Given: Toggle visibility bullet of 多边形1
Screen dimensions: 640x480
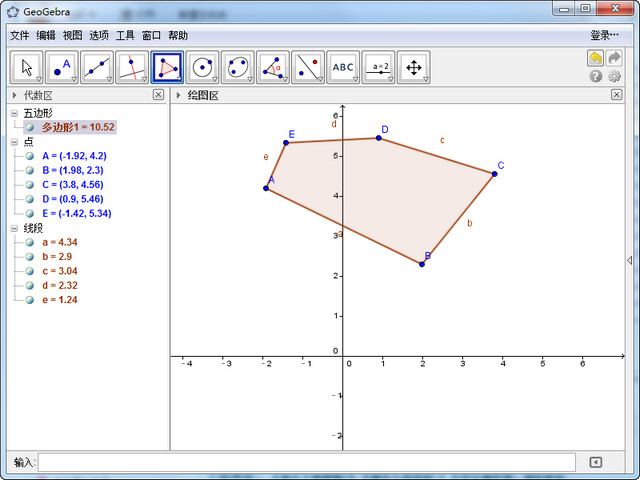Looking at the screenshot, I should coord(30,127).
